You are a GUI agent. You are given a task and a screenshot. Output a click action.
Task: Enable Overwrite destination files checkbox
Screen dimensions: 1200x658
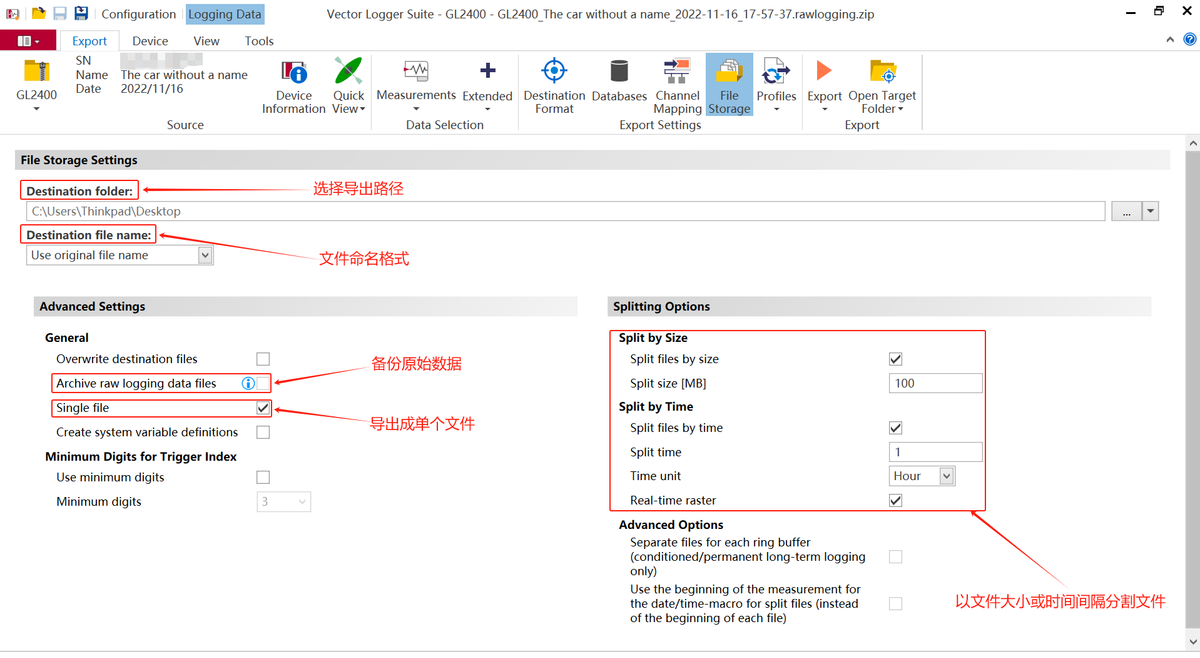tap(263, 359)
